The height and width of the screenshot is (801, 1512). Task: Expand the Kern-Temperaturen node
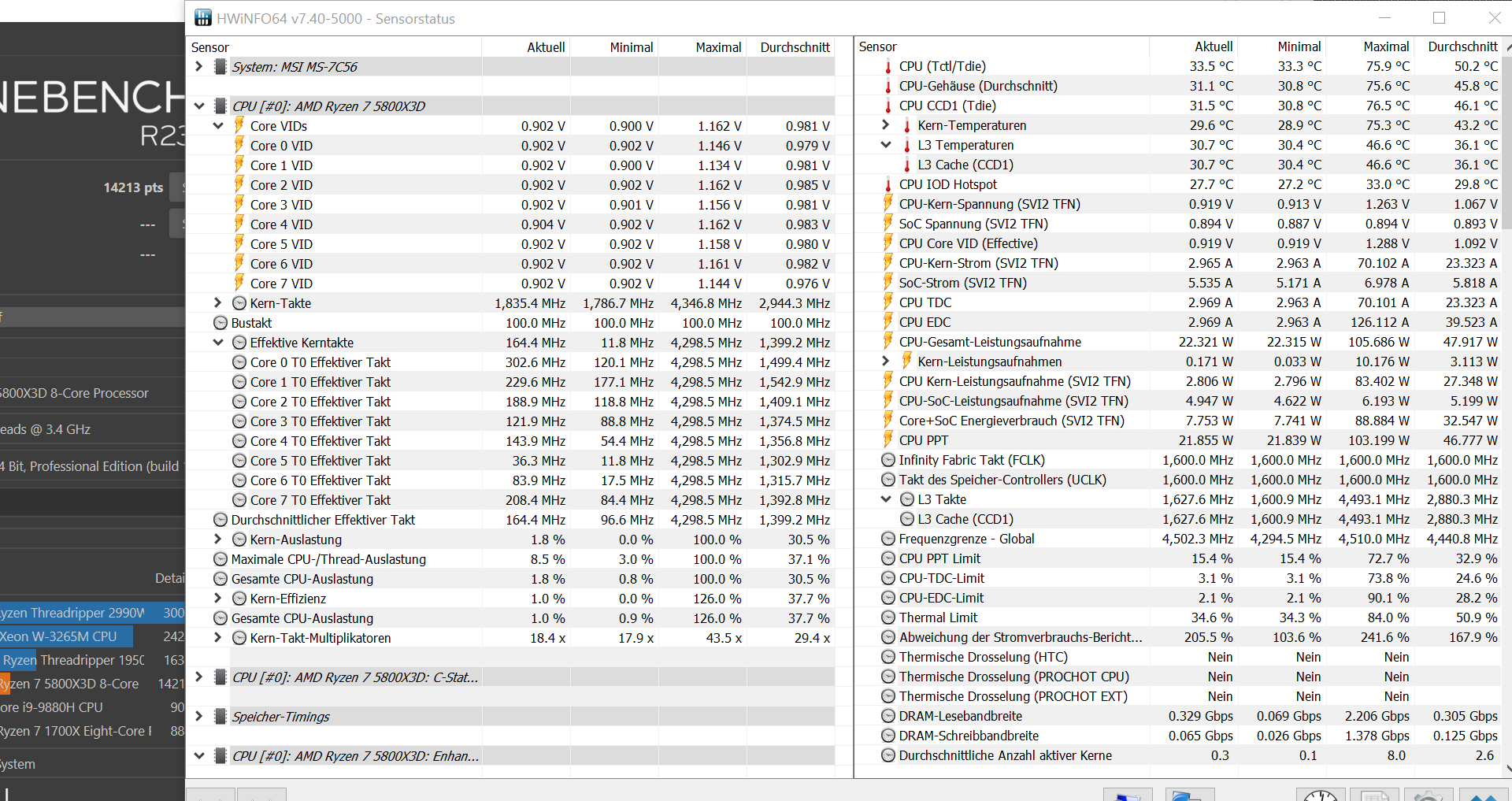(886, 124)
